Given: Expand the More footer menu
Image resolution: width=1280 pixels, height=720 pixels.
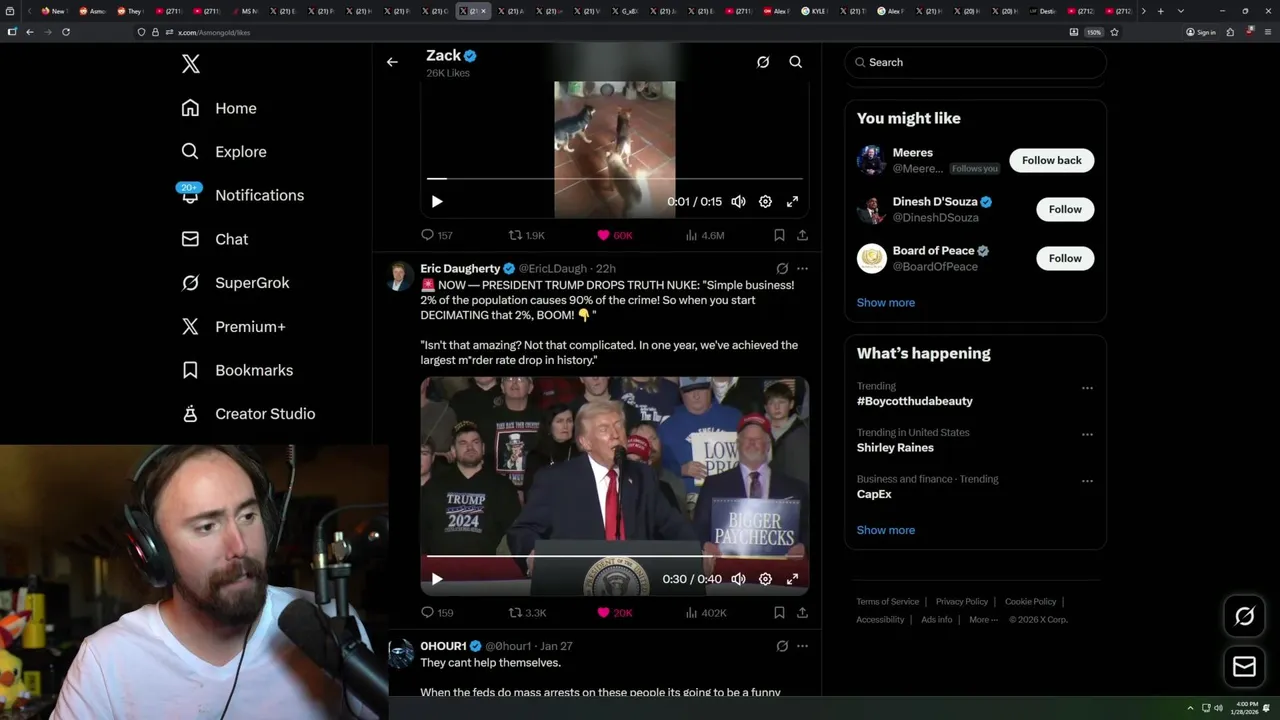Looking at the screenshot, I should [x=983, y=620].
